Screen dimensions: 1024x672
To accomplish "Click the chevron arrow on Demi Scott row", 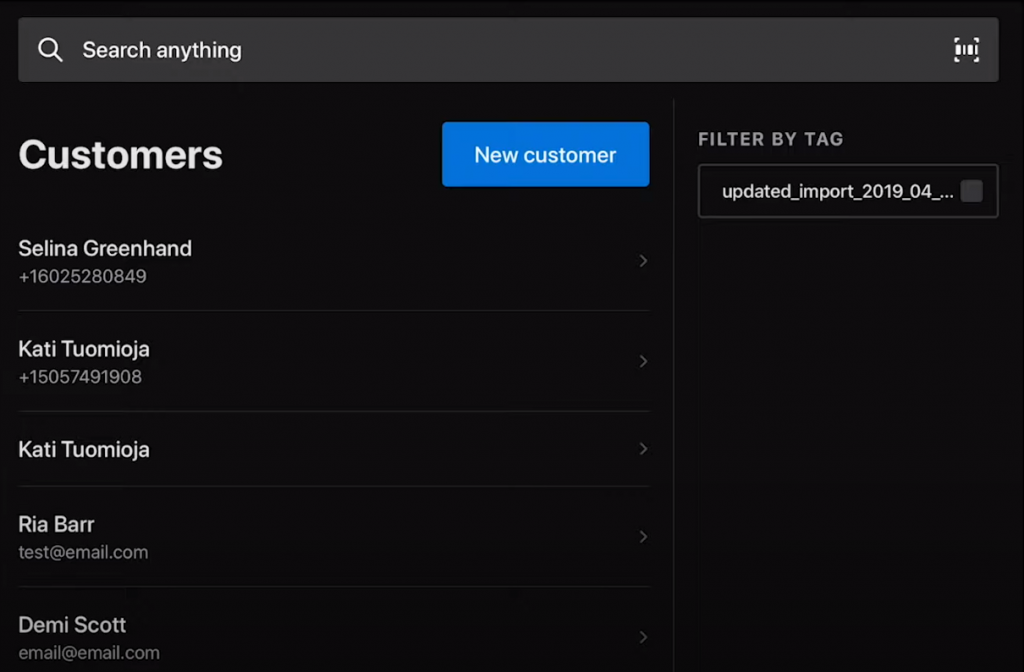I will tap(643, 637).
